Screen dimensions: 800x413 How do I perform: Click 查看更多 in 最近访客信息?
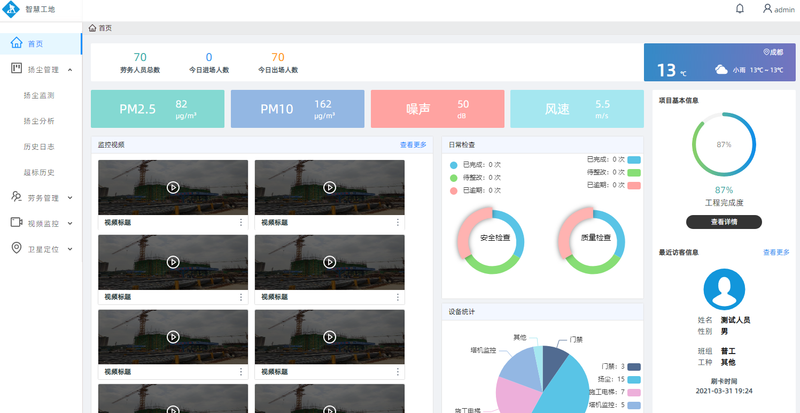776,252
